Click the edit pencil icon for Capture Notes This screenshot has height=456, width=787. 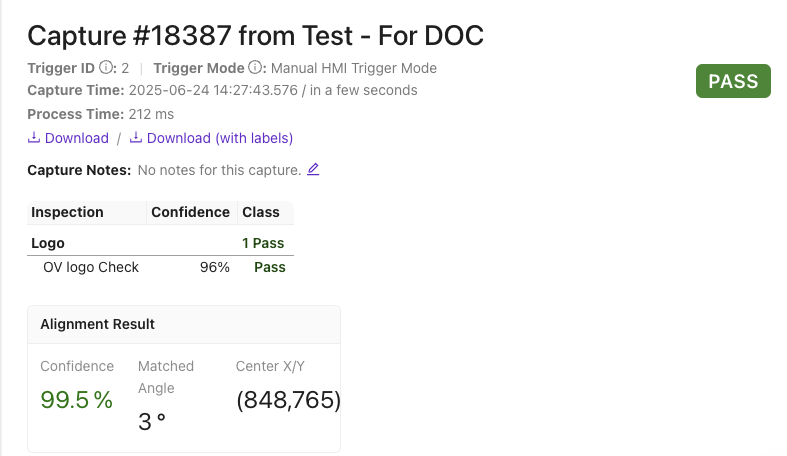tap(313, 169)
